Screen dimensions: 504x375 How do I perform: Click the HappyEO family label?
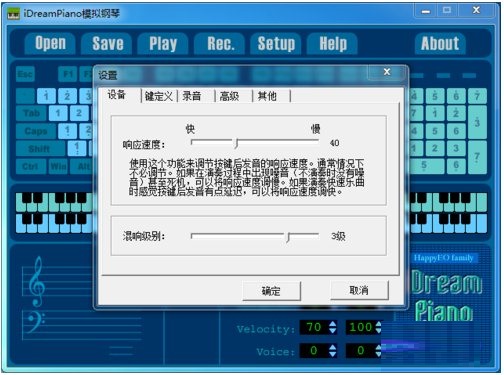point(443,258)
